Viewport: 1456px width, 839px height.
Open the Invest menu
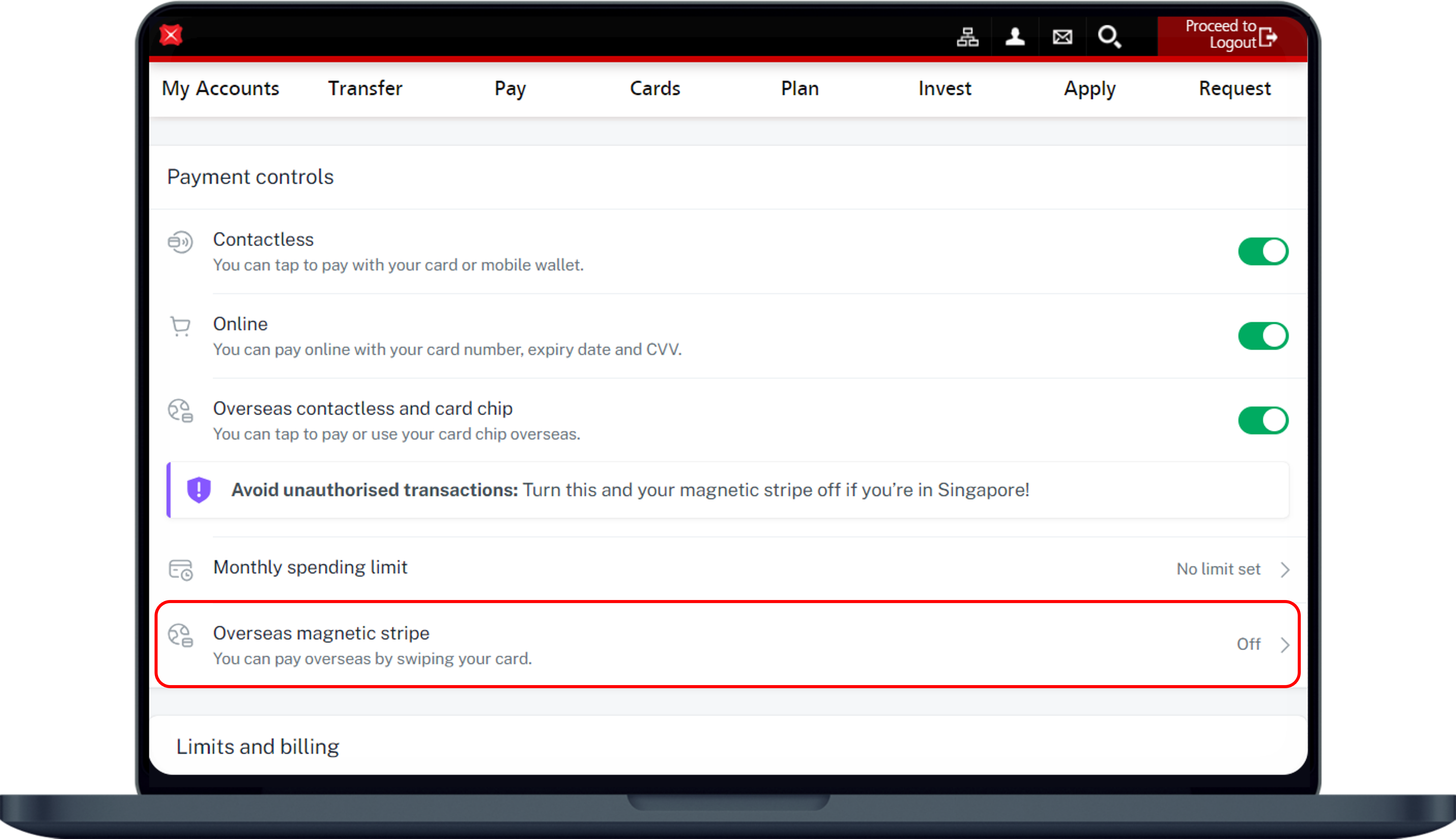coord(945,88)
